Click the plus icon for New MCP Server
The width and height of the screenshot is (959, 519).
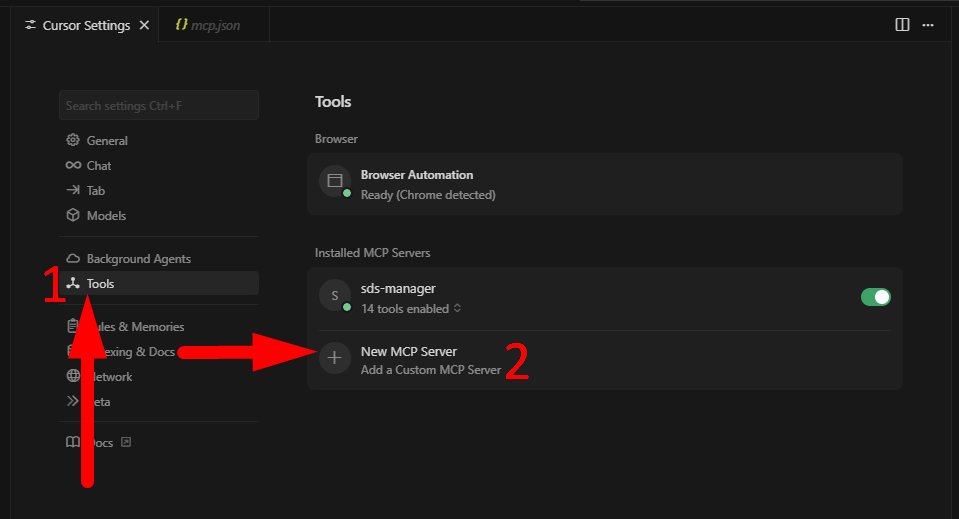[x=335, y=359]
